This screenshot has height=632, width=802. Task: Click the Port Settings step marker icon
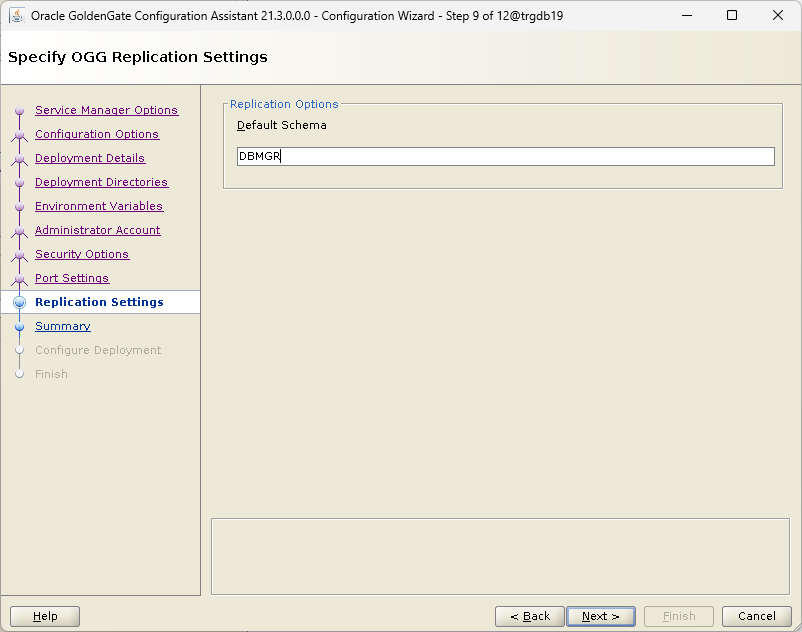[x=19, y=279]
